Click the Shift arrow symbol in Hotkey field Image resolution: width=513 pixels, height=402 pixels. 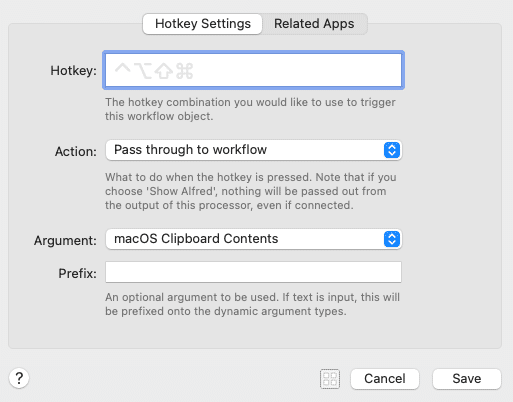[x=163, y=70]
